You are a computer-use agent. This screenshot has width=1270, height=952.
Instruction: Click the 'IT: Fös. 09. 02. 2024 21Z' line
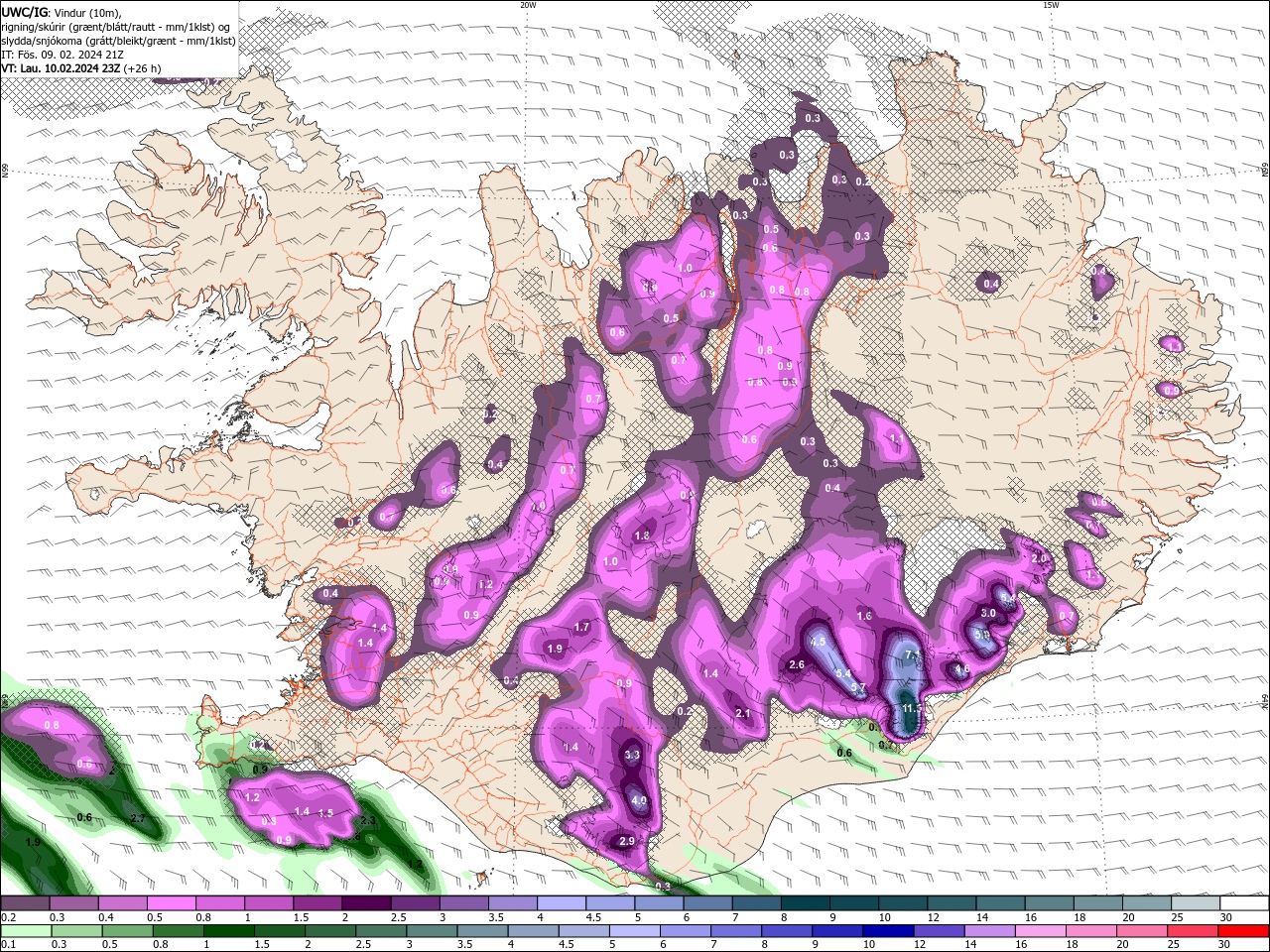tap(63, 55)
